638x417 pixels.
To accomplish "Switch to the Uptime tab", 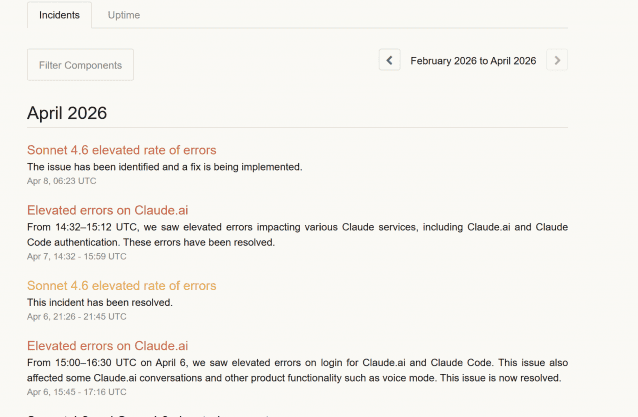I will point(124,15).
